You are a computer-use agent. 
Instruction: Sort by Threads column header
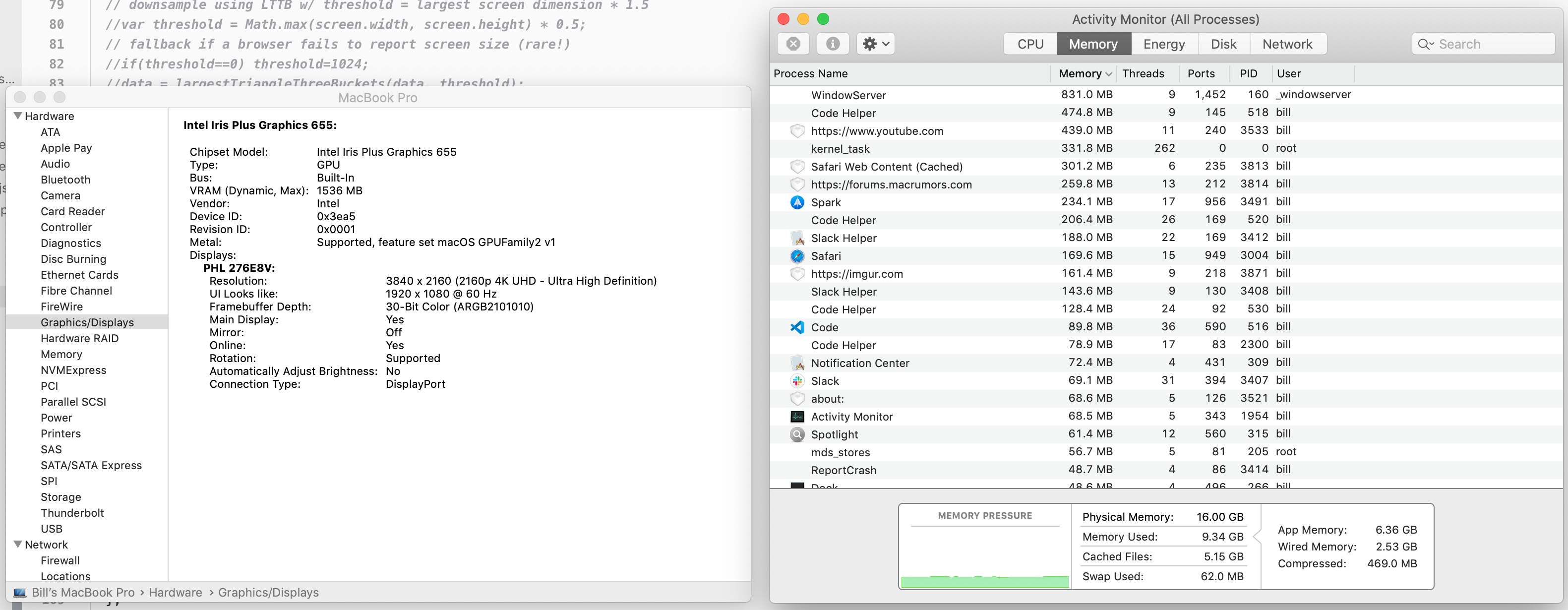coord(1143,74)
